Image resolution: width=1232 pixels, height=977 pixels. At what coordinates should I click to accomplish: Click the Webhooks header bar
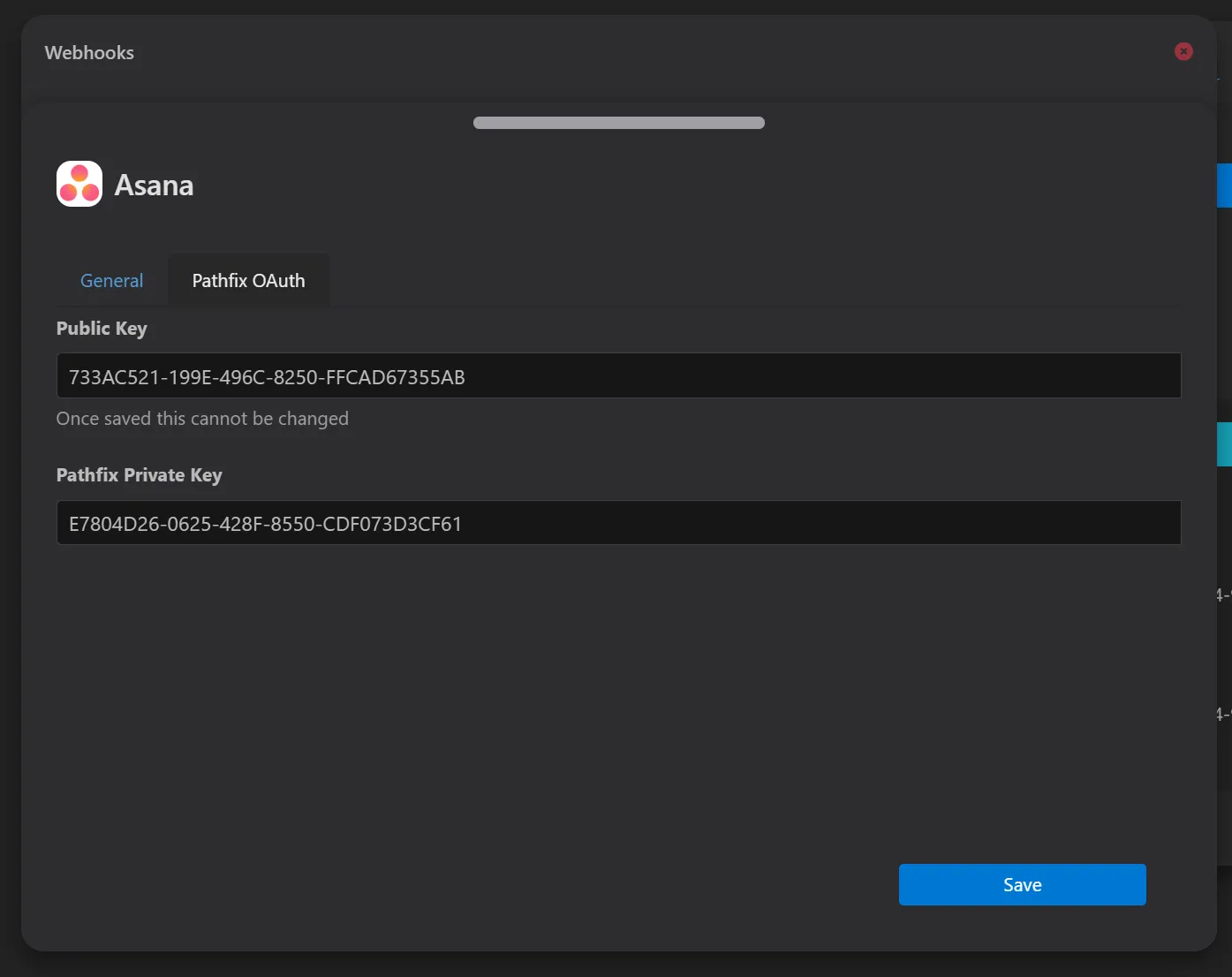[618, 53]
